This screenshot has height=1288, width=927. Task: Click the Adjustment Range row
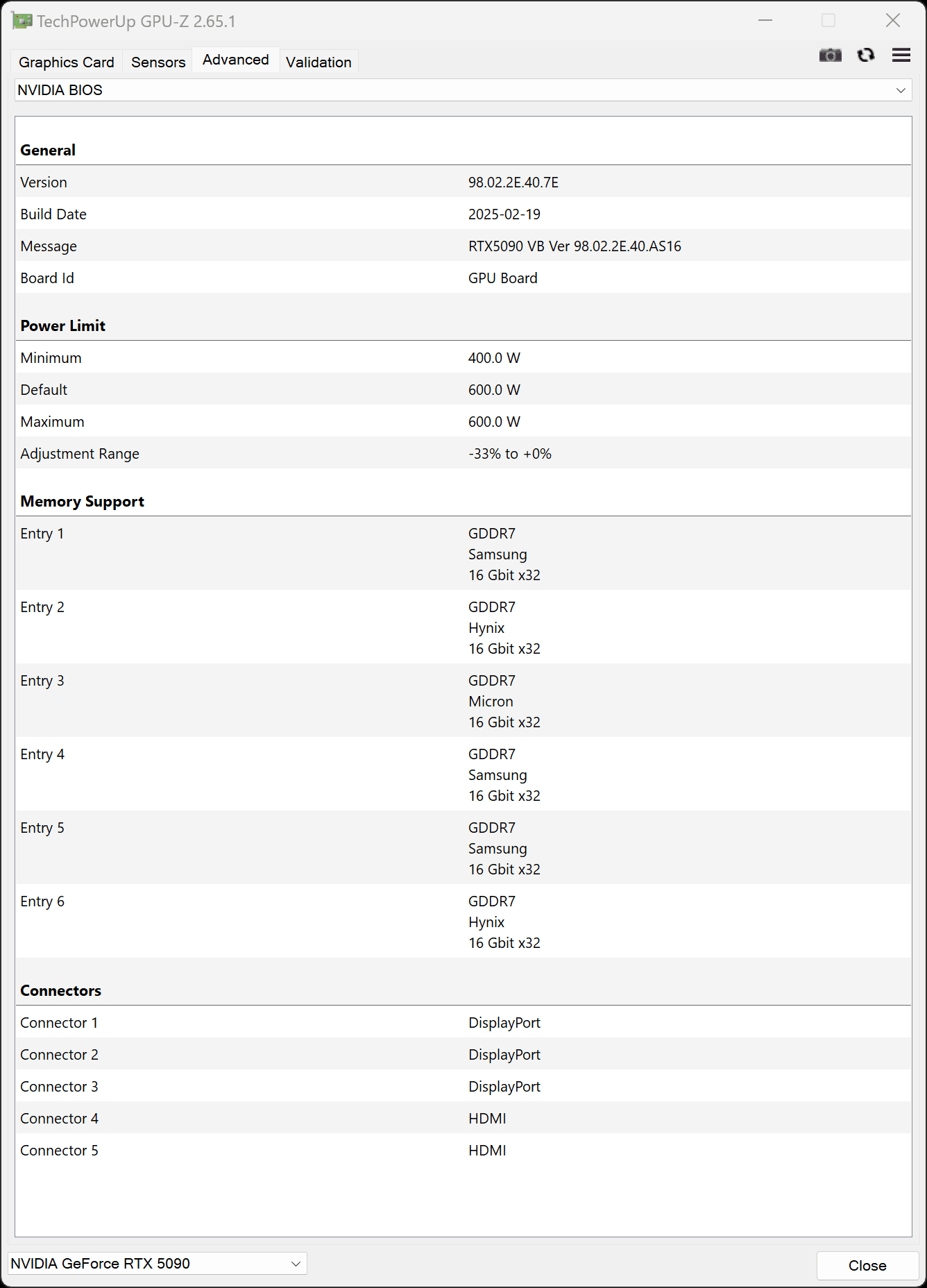click(463, 453)
